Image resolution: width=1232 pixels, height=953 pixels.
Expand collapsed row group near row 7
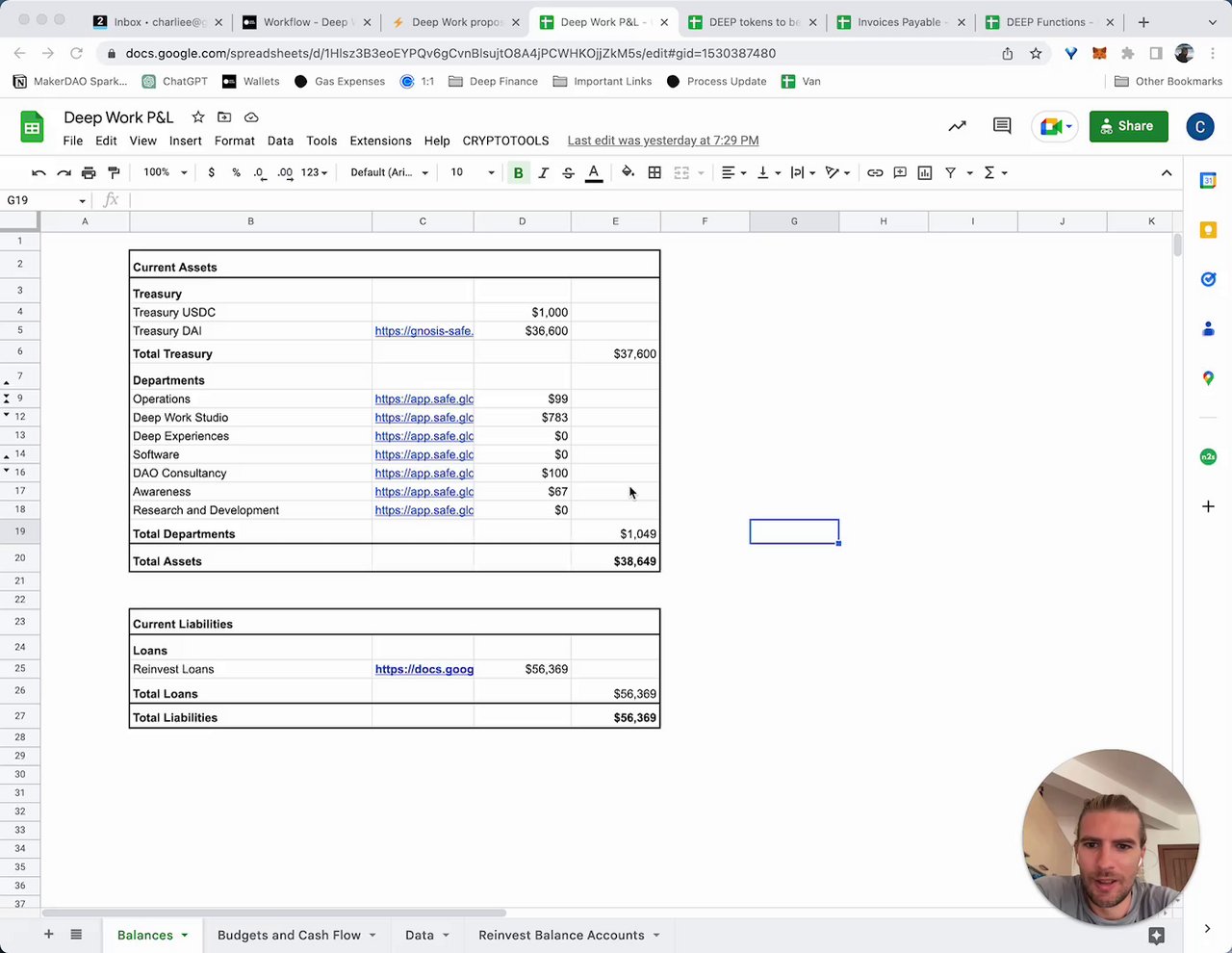7,383
